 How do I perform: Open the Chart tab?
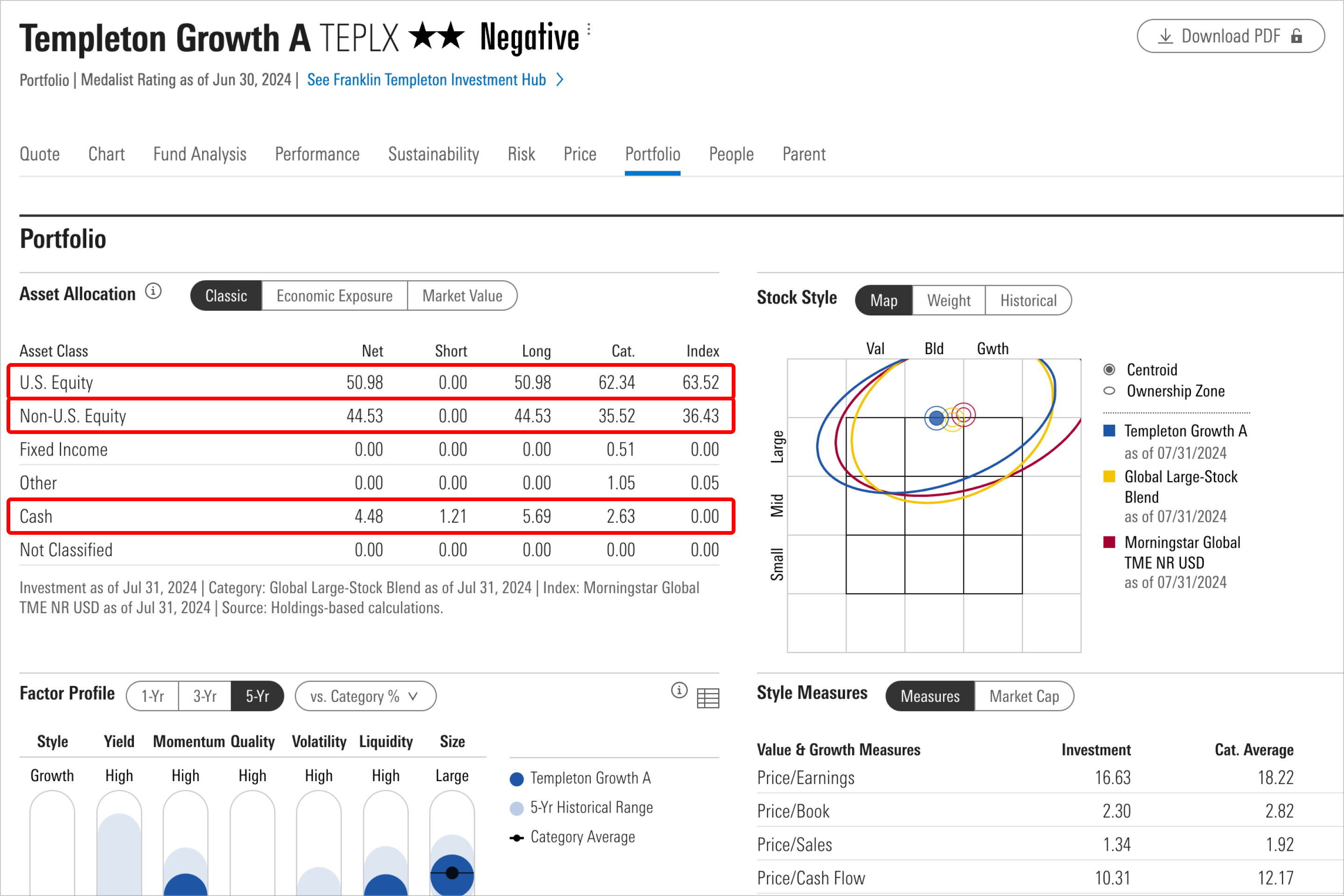coord(106,154)
